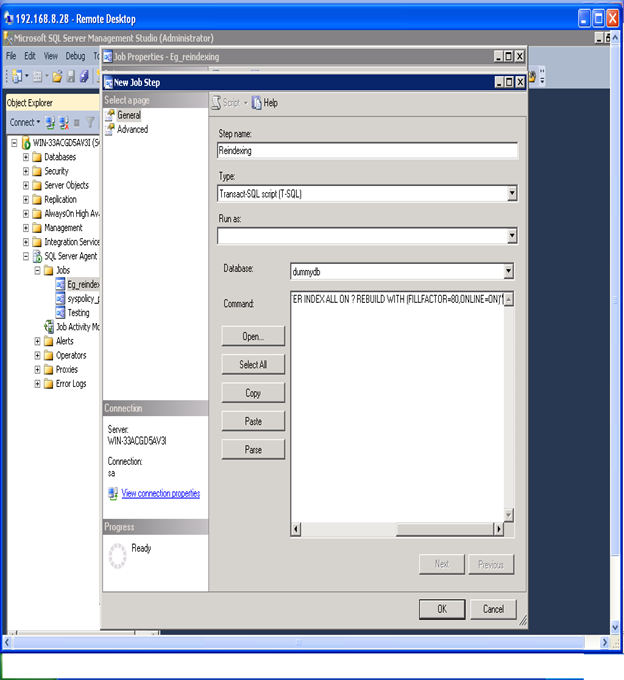
Task: Click the Remote Desktop title bar icon
Action: 9,18
